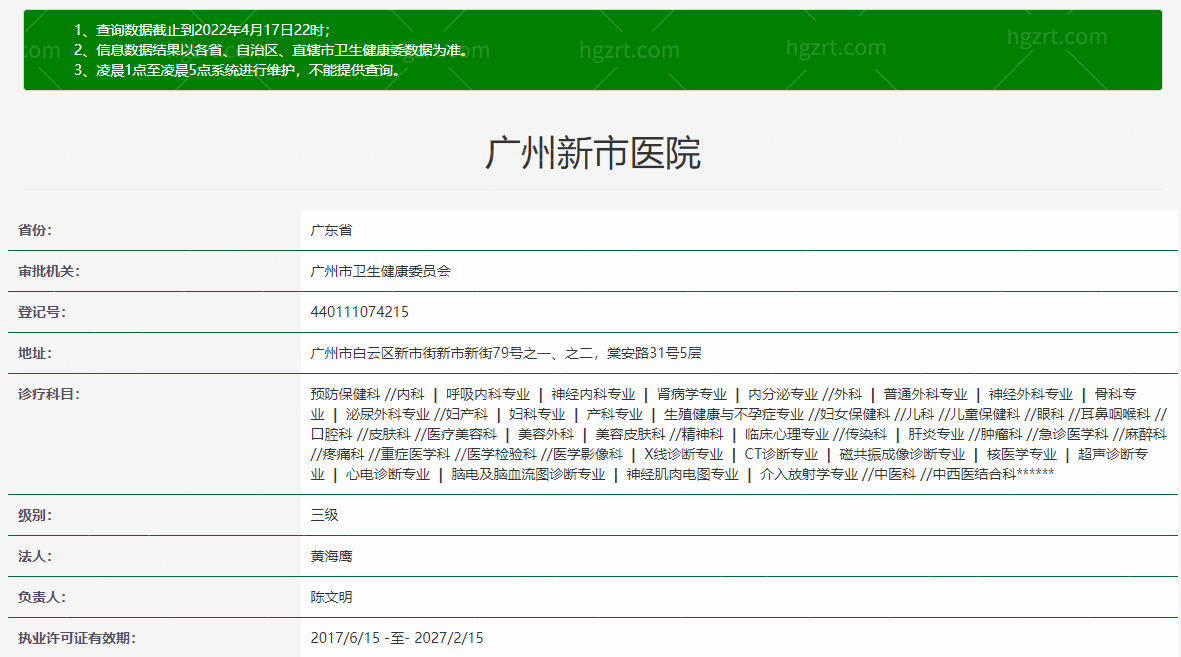Viewport: 1181px width, 657px height.
Task: Select 生殖健康与不孕症专业 in the departments
Action: click(733, 414)
